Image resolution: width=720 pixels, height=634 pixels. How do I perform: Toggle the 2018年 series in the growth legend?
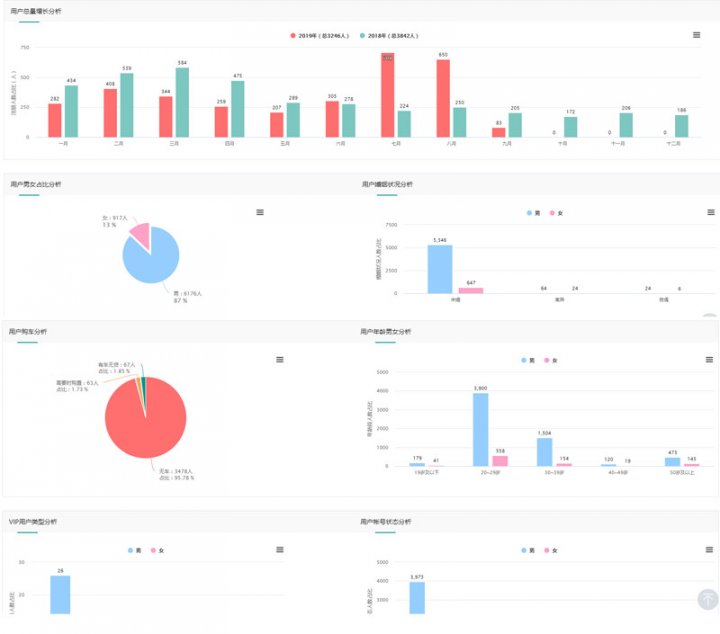389,35
